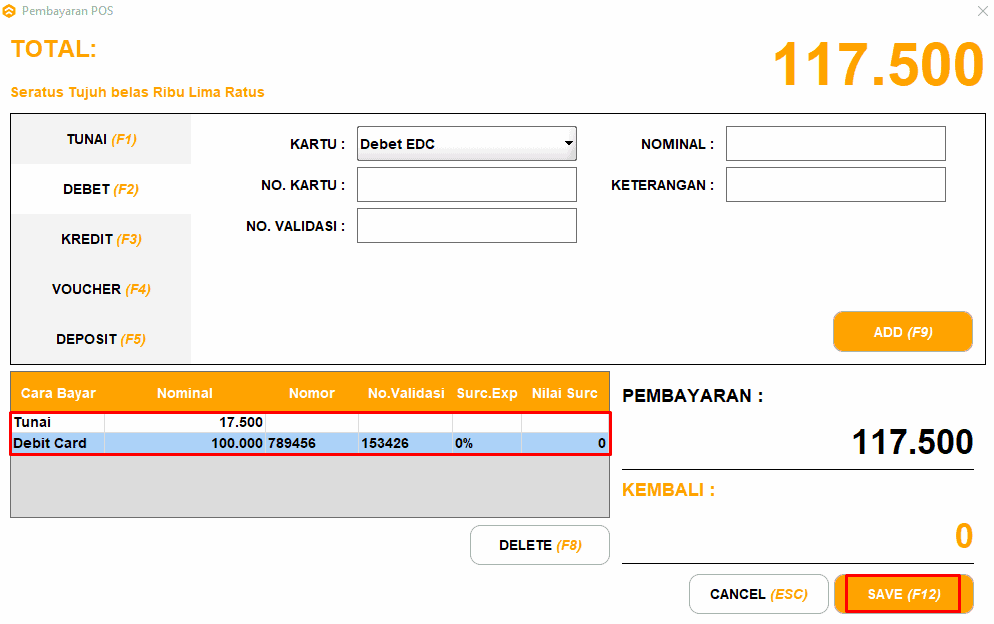
Task: Click the 17.500 nominal cell
Action: [184, 422]
